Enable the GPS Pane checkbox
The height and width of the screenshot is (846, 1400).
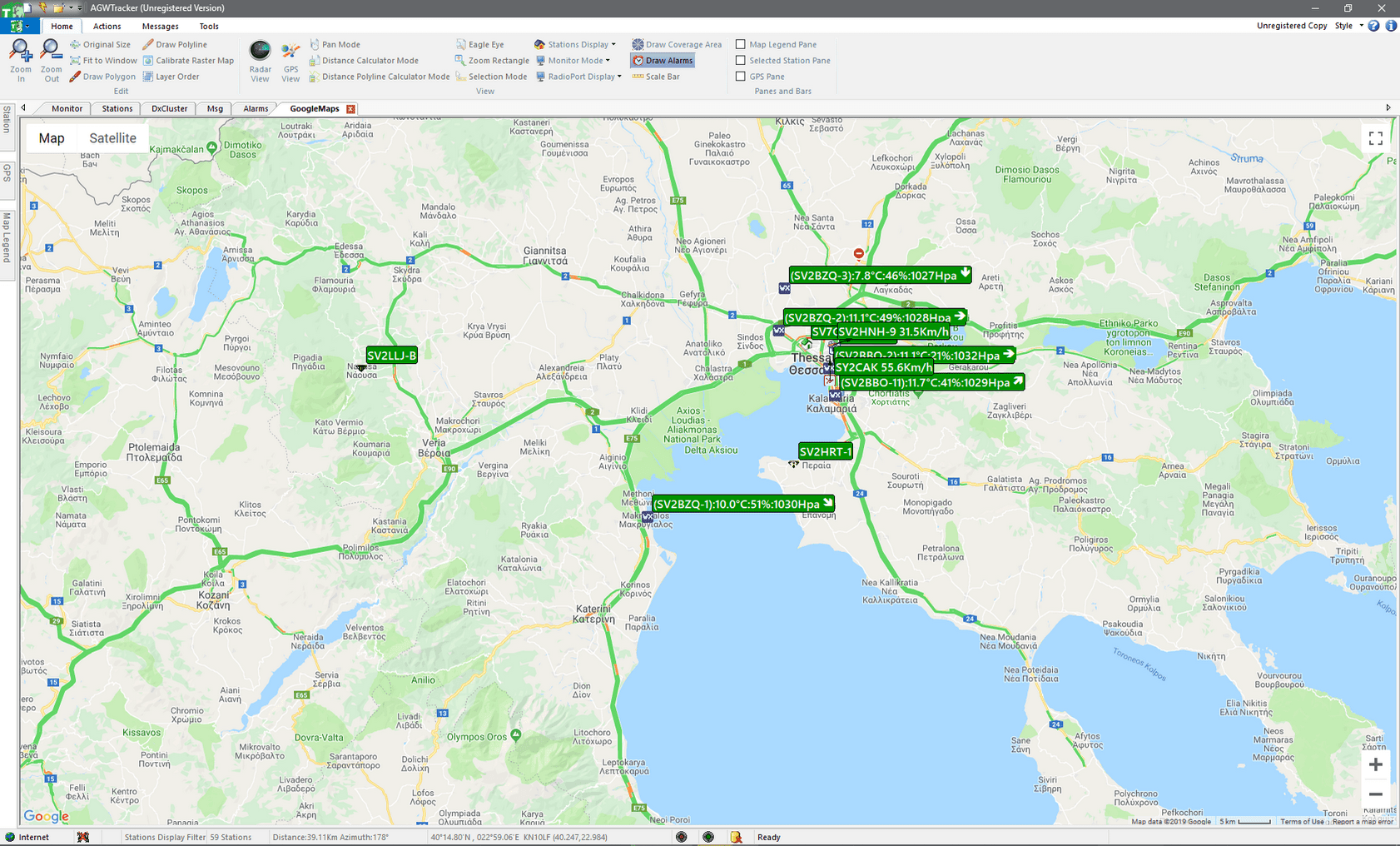tap(740, 76)
